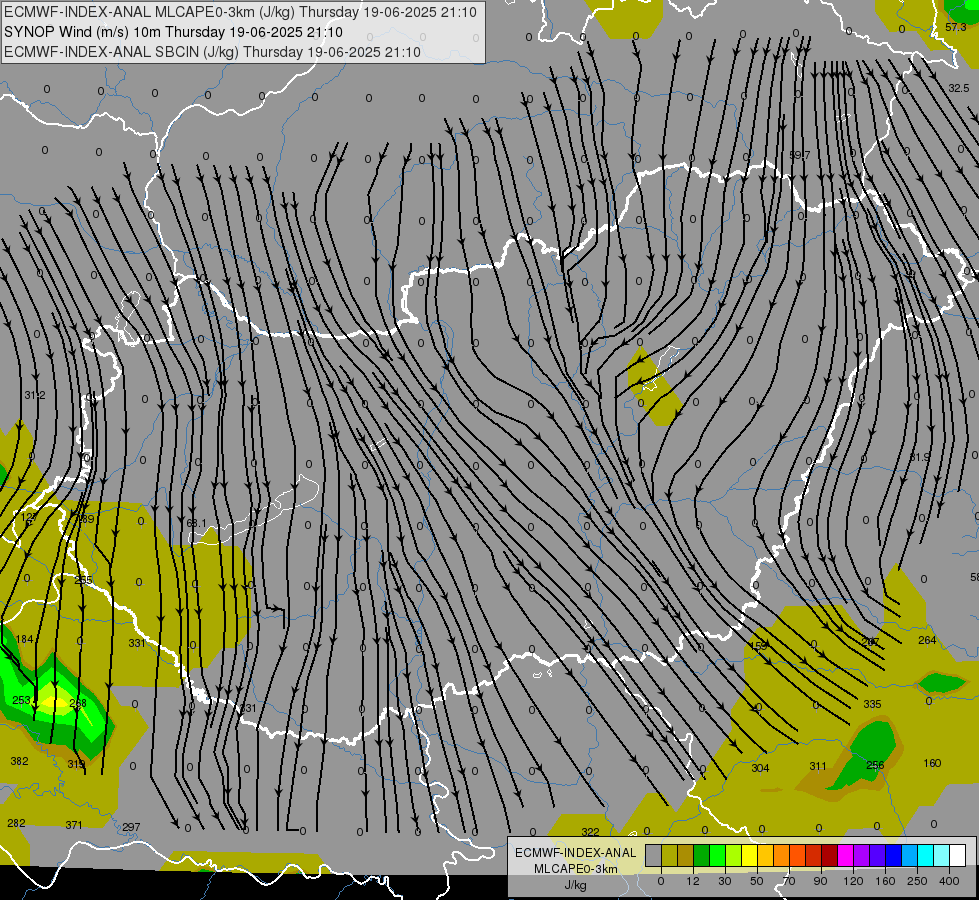Click the 68.1 value on the map
The image size is (979, 900).
(x=196, y=522)
